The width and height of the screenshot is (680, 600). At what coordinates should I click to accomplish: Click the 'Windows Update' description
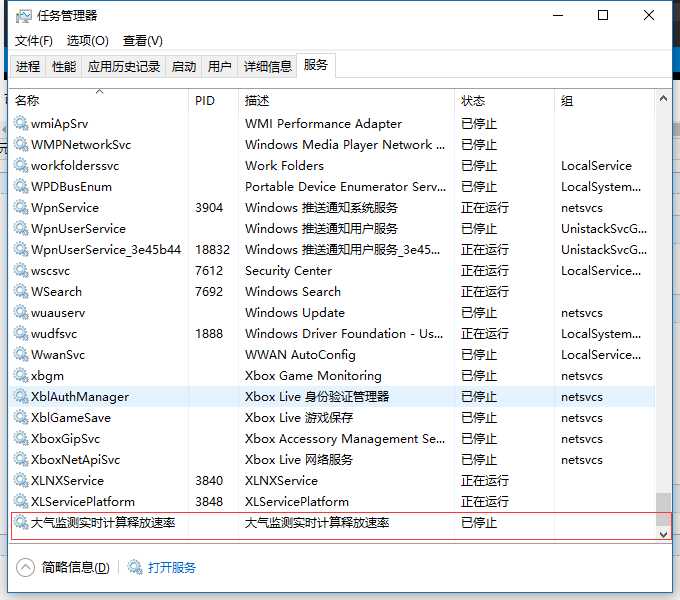295,313
